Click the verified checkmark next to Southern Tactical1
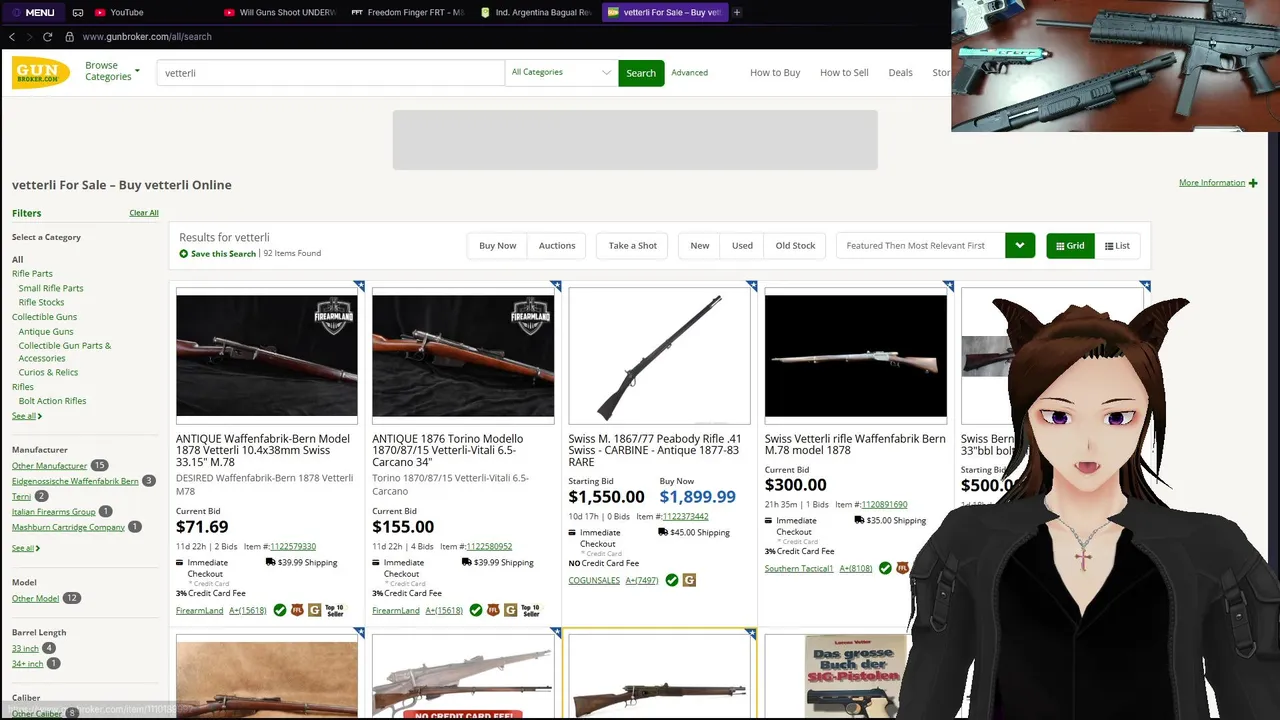Screen dimensions: 1280x720 pos(885,568)
